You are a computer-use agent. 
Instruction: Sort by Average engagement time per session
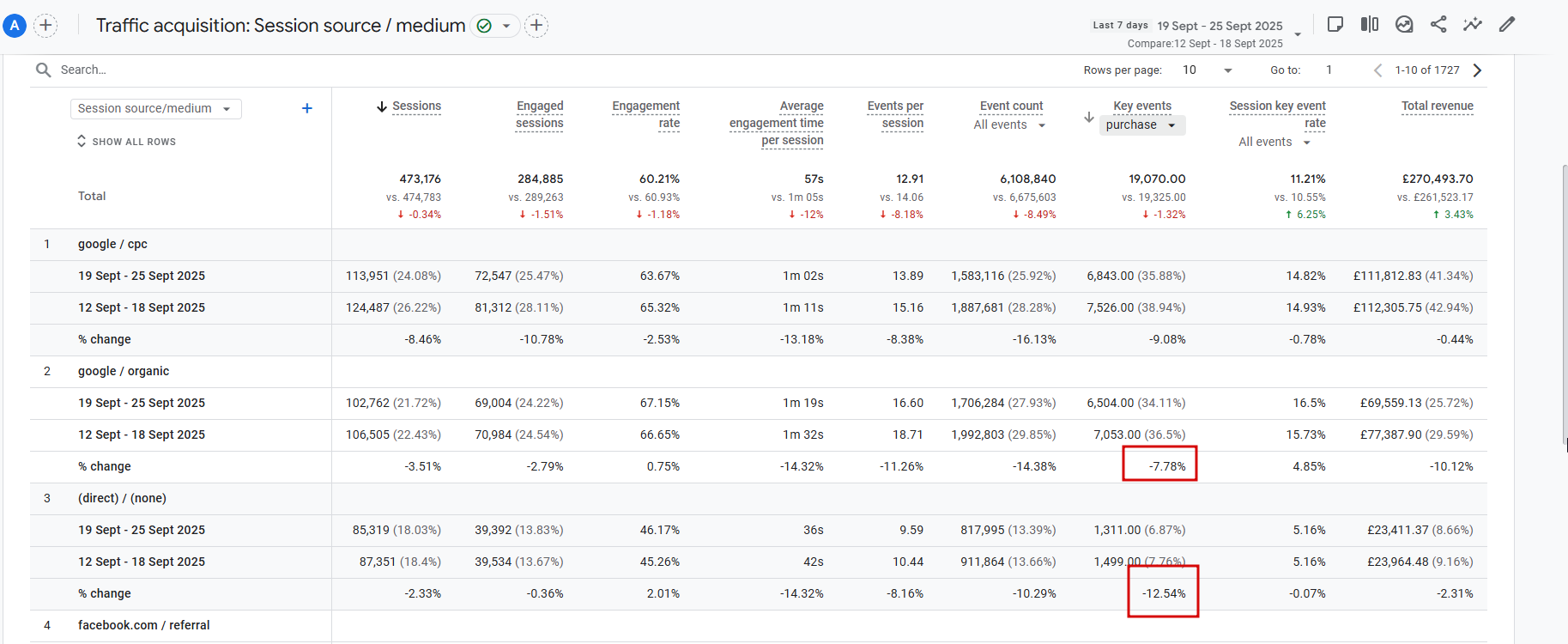(x=777, y=123)
